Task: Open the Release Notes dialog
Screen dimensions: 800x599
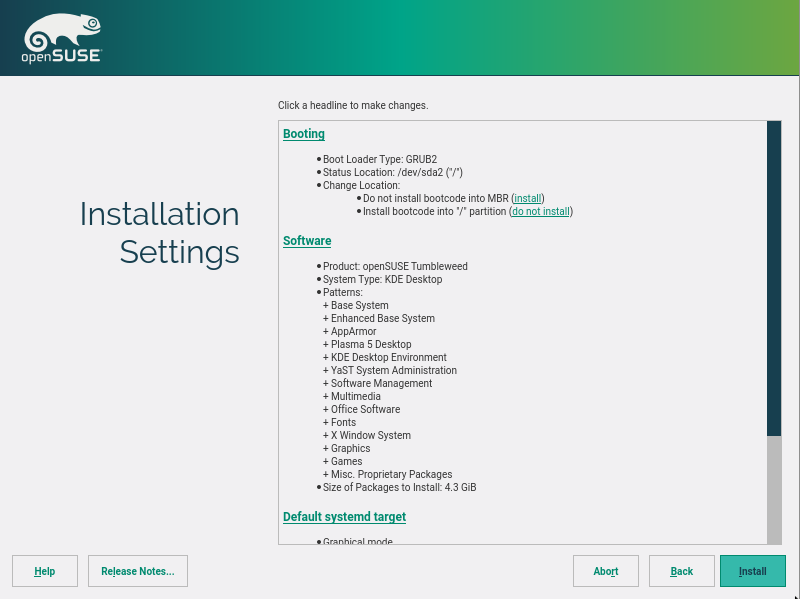Action: tap(138, 571)
